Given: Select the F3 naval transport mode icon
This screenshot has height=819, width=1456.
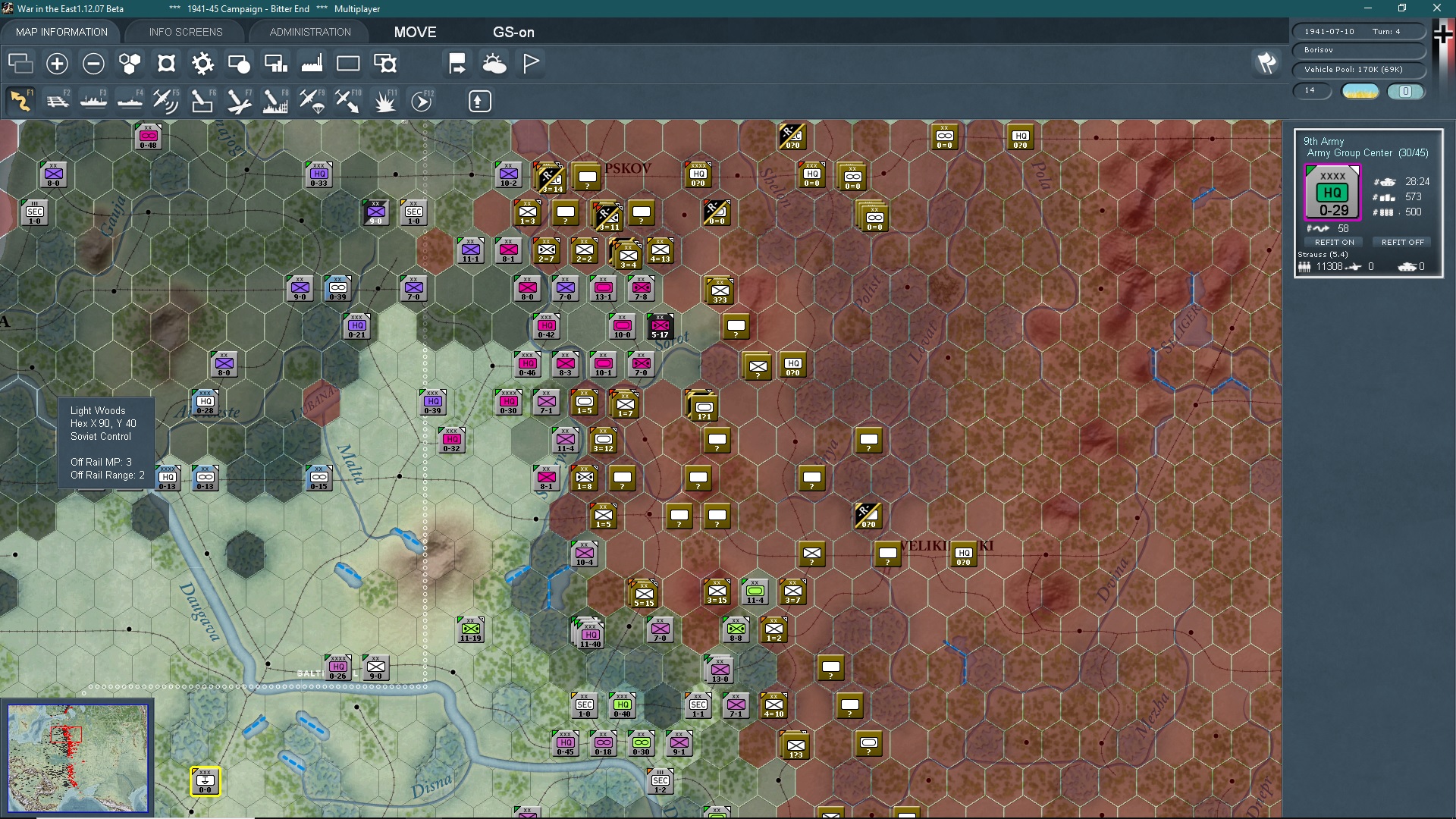Looking at the screenshot, I should coord(93,101).
